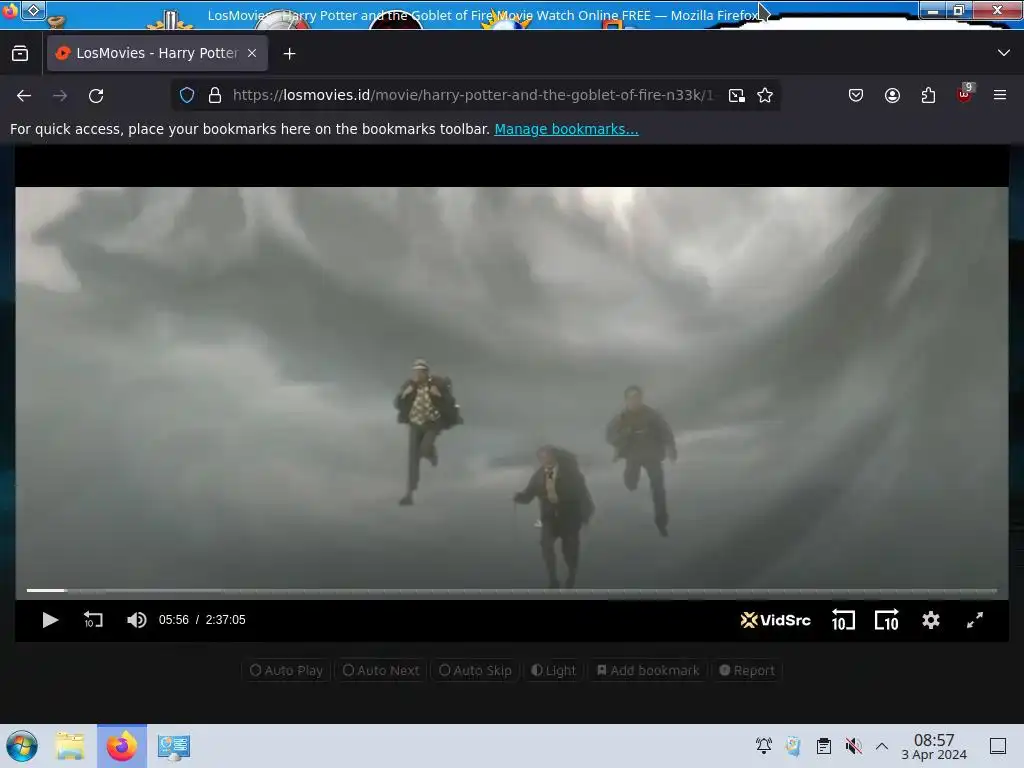Toggle Light mode for player
Screen dimensions: 1024x768
553,671
